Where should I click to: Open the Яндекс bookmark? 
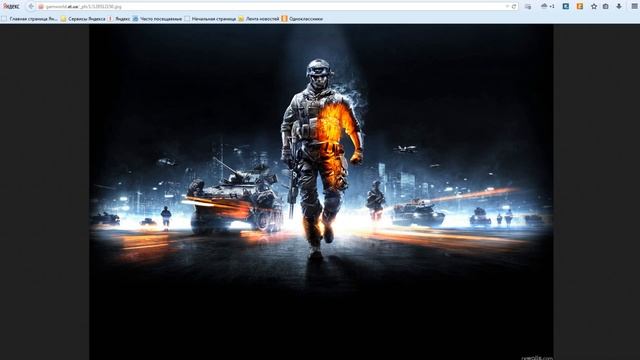(x=119, y=19)
